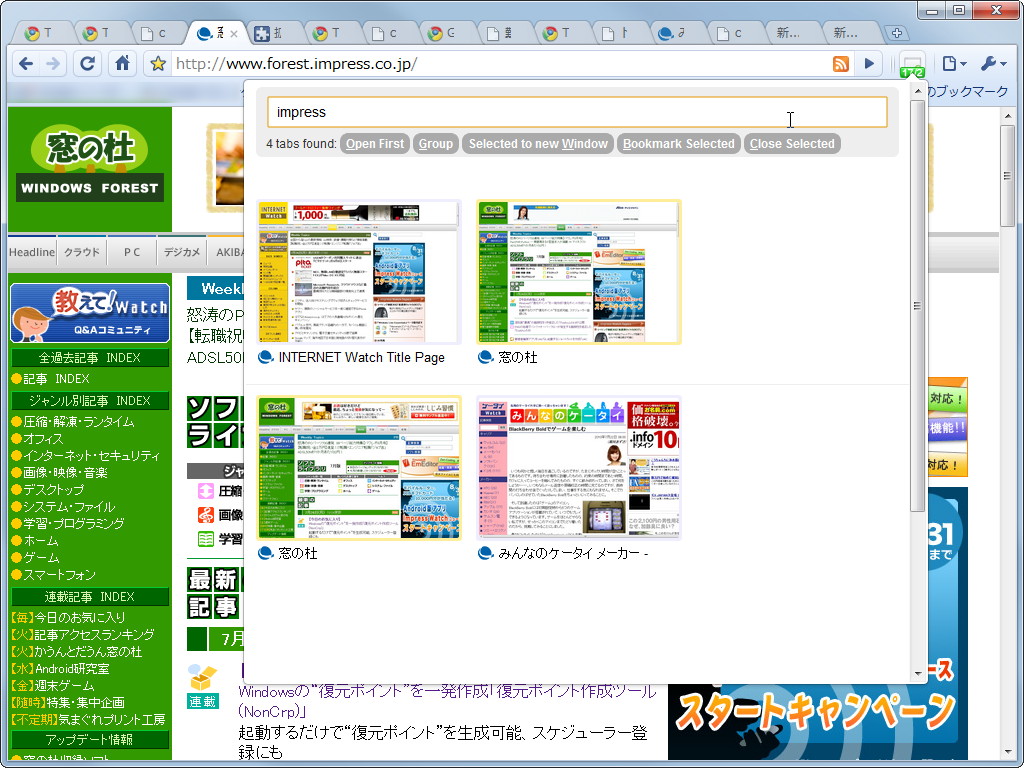Go back using the back arrow
Screen dimensions: 1024x768
click(26, 63)
